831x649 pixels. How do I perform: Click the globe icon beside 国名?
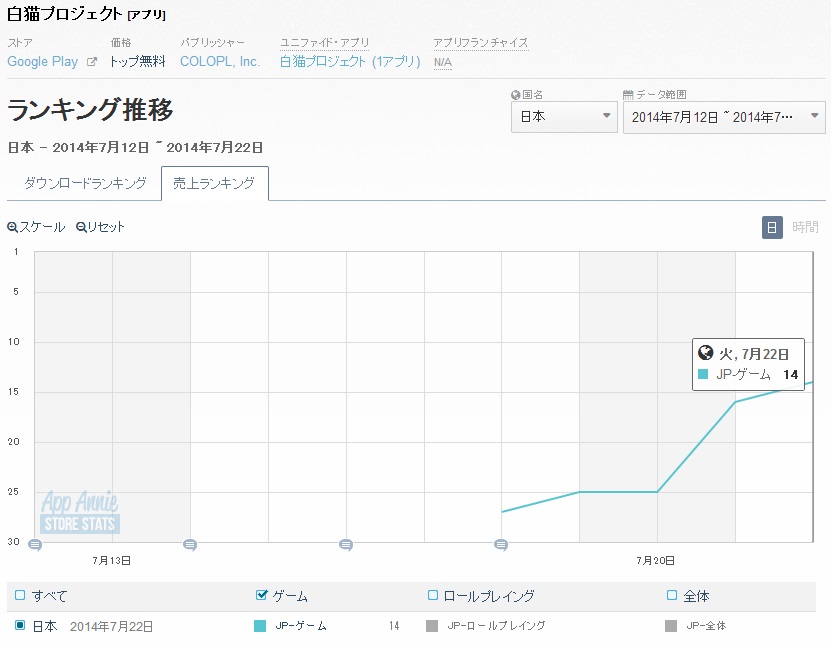[x=515, y=95]
